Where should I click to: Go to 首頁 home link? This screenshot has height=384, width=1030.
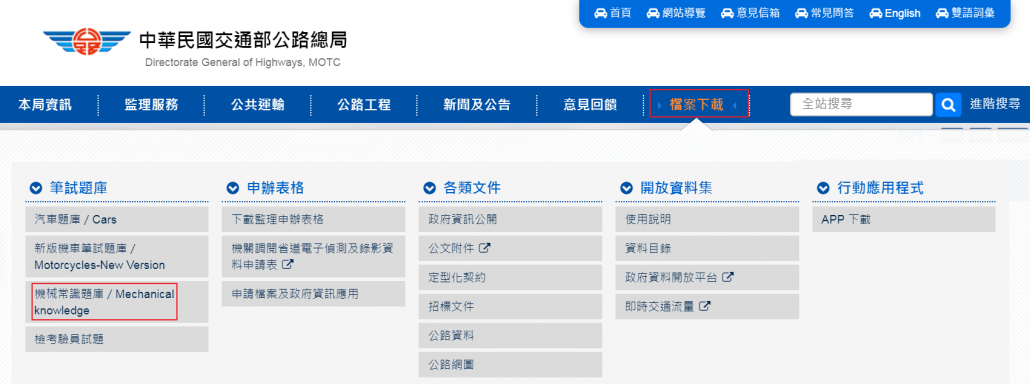pos(620,13)
